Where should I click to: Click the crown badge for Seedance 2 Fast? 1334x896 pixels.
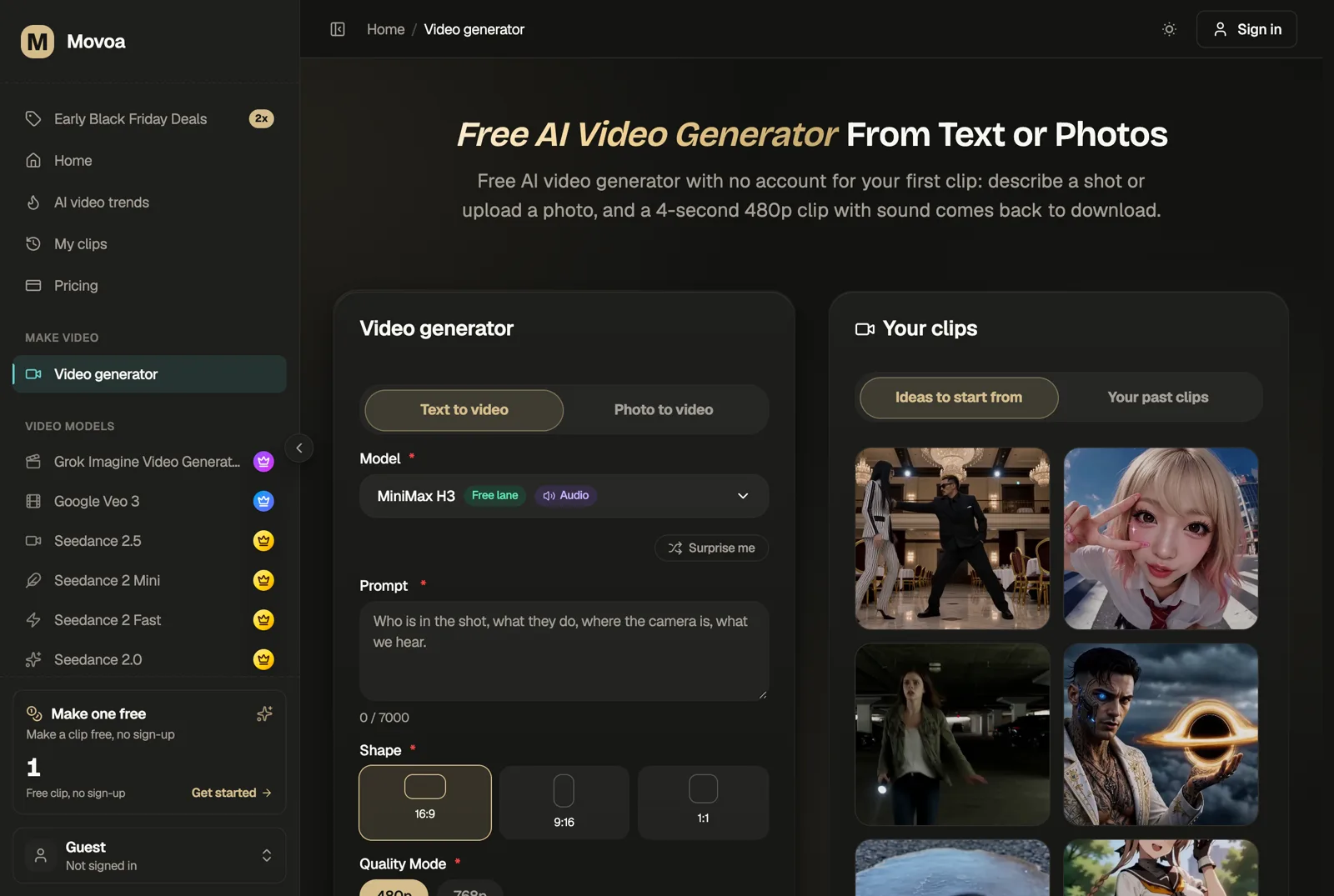tap(263, 620)
